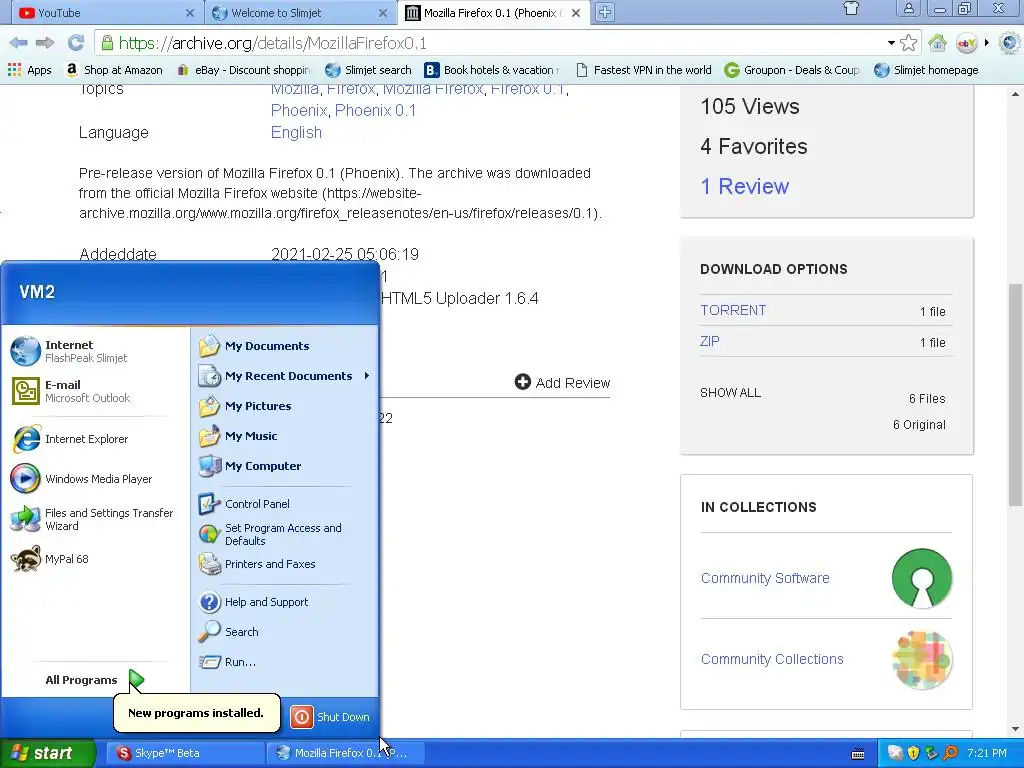Click the toolbar overflow arrow next to eBay
The image size is (1024, 768).
[987, 43]
